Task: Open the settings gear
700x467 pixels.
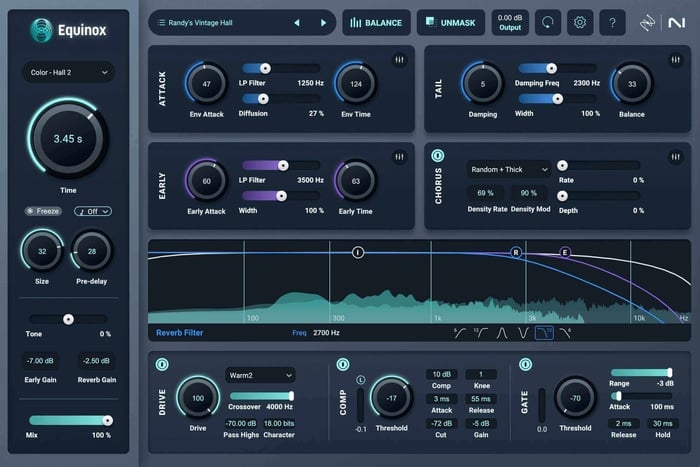Action: [579, 22]
